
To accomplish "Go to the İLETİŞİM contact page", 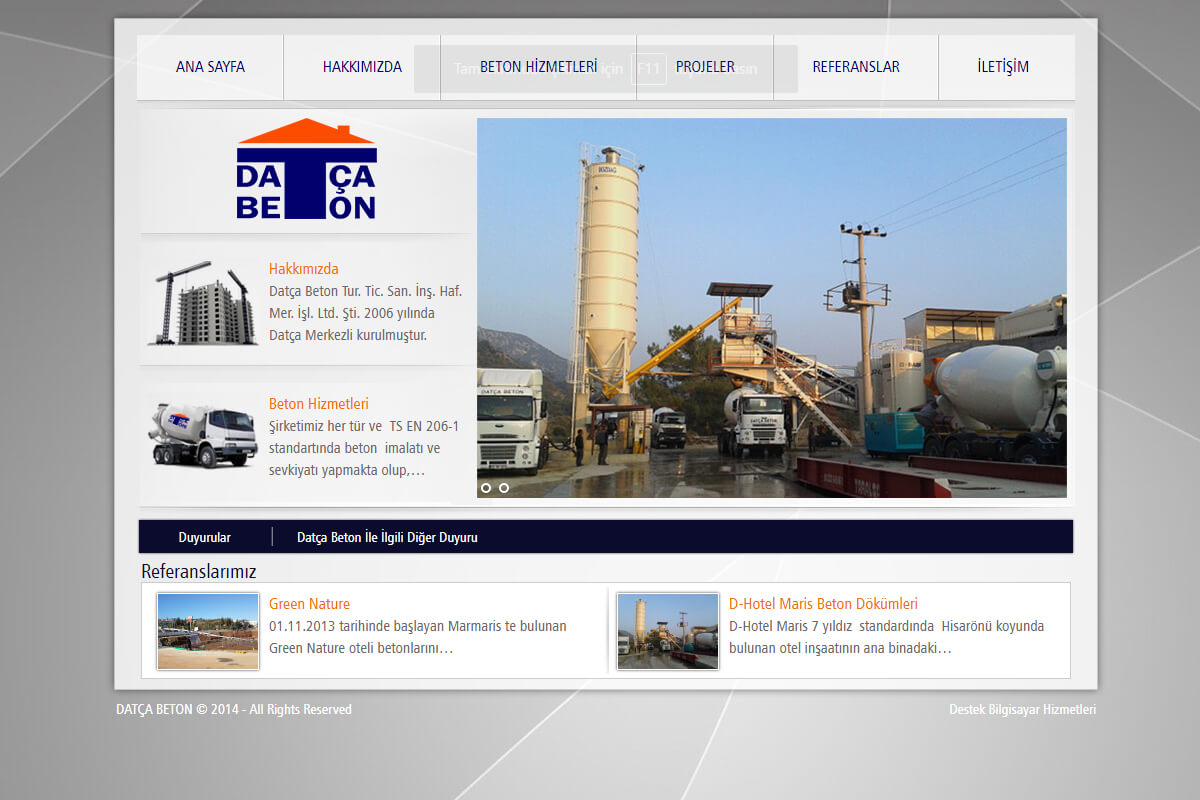I will click(x=1003, y=67).
